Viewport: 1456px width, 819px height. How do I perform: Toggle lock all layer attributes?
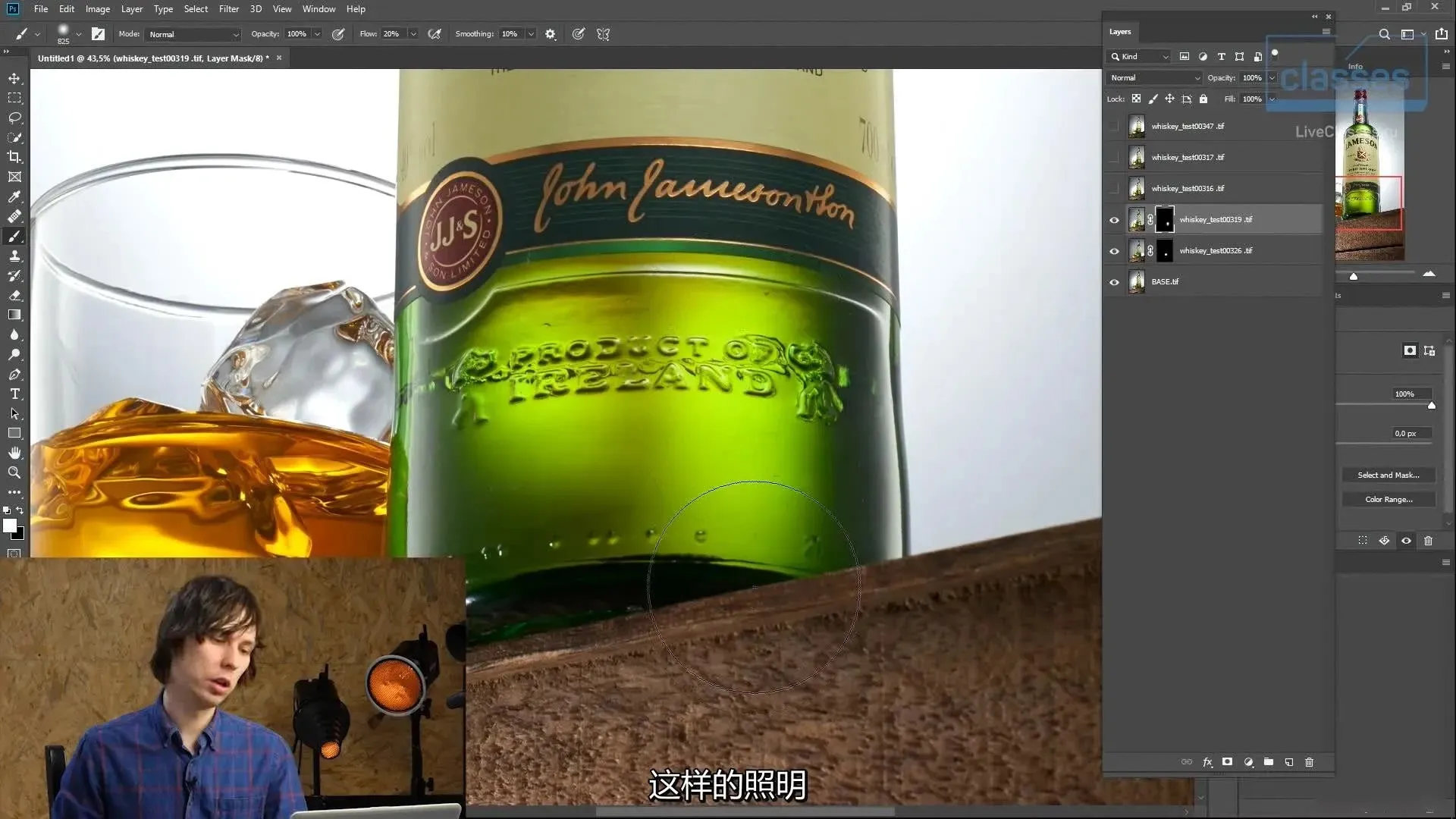(x=1203, y=99)
